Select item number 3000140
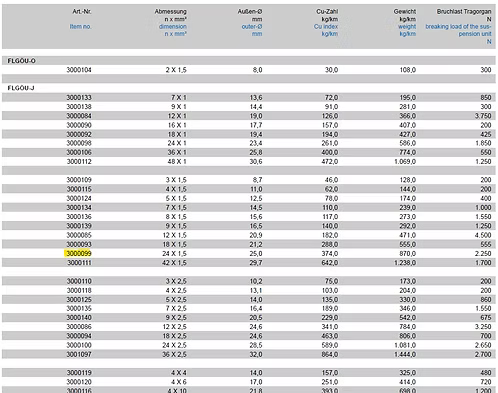Viewport: 498px width, 393px height. (x=79, y=318)
